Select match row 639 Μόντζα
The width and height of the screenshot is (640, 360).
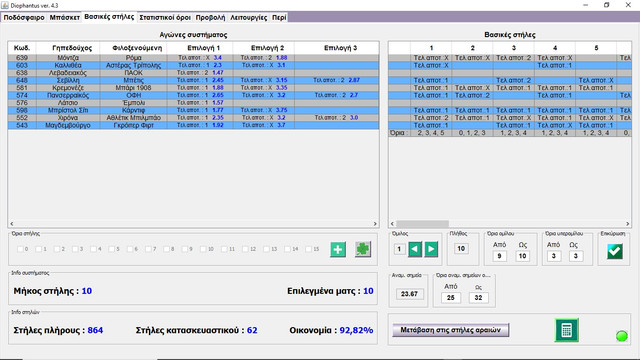coord(193,58)
